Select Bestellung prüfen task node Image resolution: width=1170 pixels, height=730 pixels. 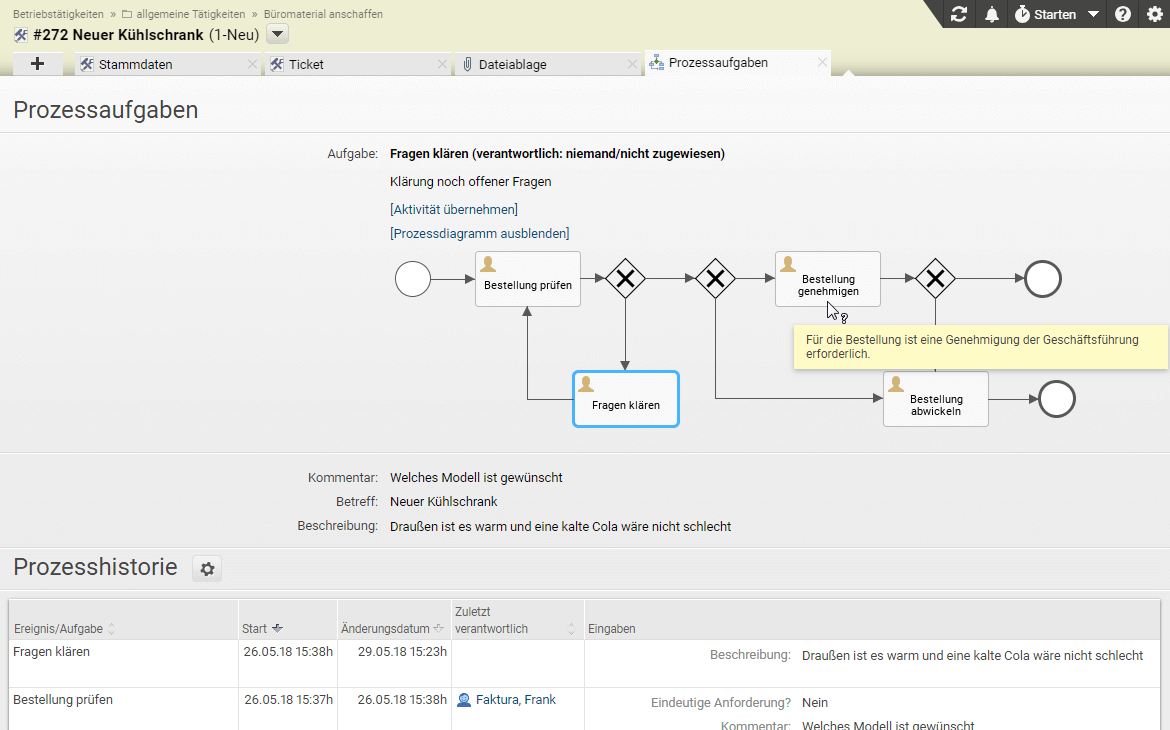pos(528,279)
